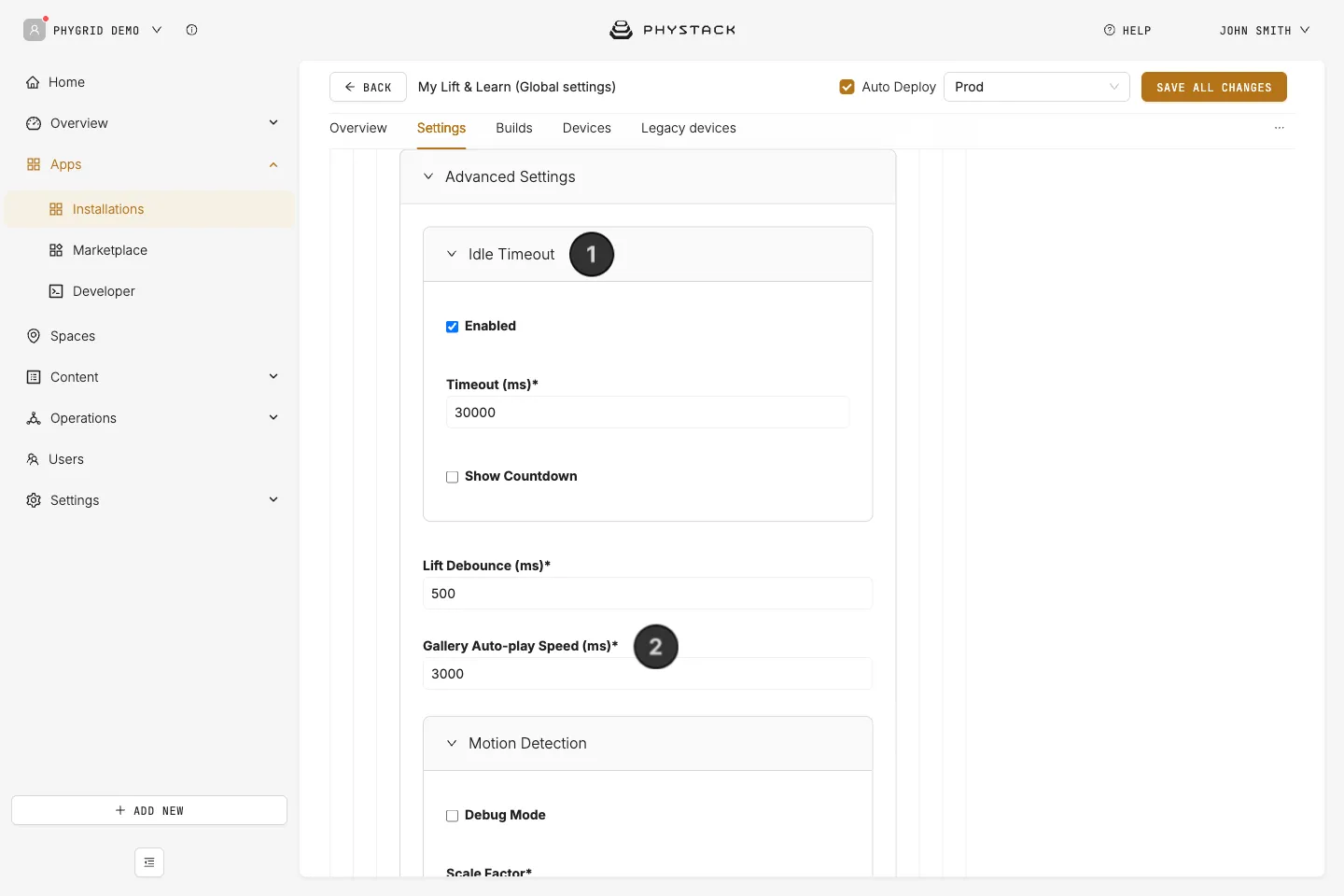1344x896 pixels.
Task: Click the Content icon in sidebar
Action: [34, 377]
